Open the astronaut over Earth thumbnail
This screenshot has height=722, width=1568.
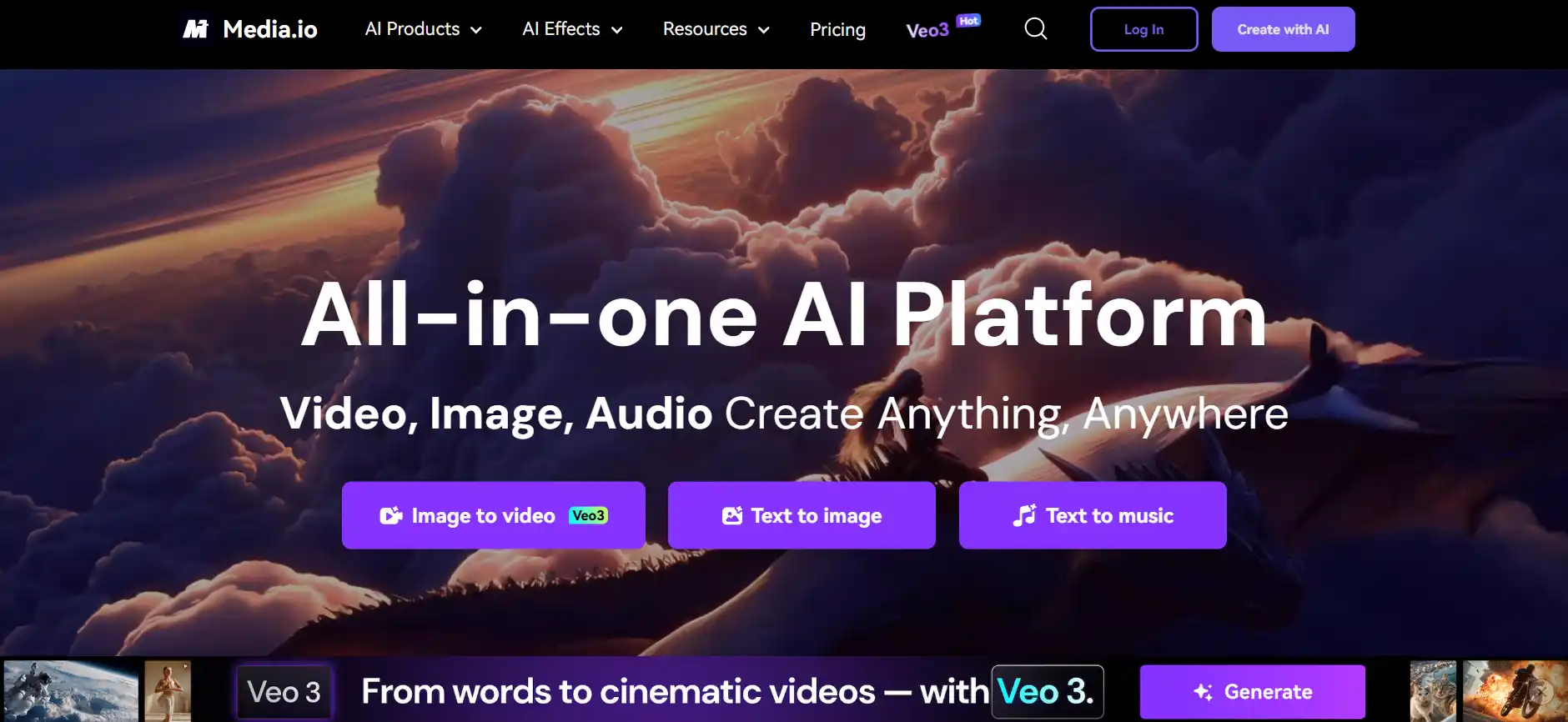(71, 691)
